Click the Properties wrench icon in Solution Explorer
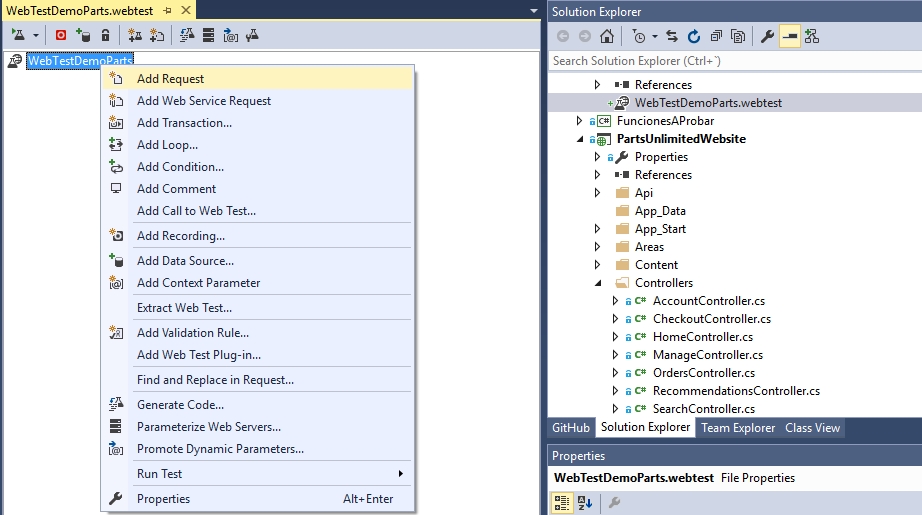The width and height of the screenshot is (922, 515). (767, 36)
